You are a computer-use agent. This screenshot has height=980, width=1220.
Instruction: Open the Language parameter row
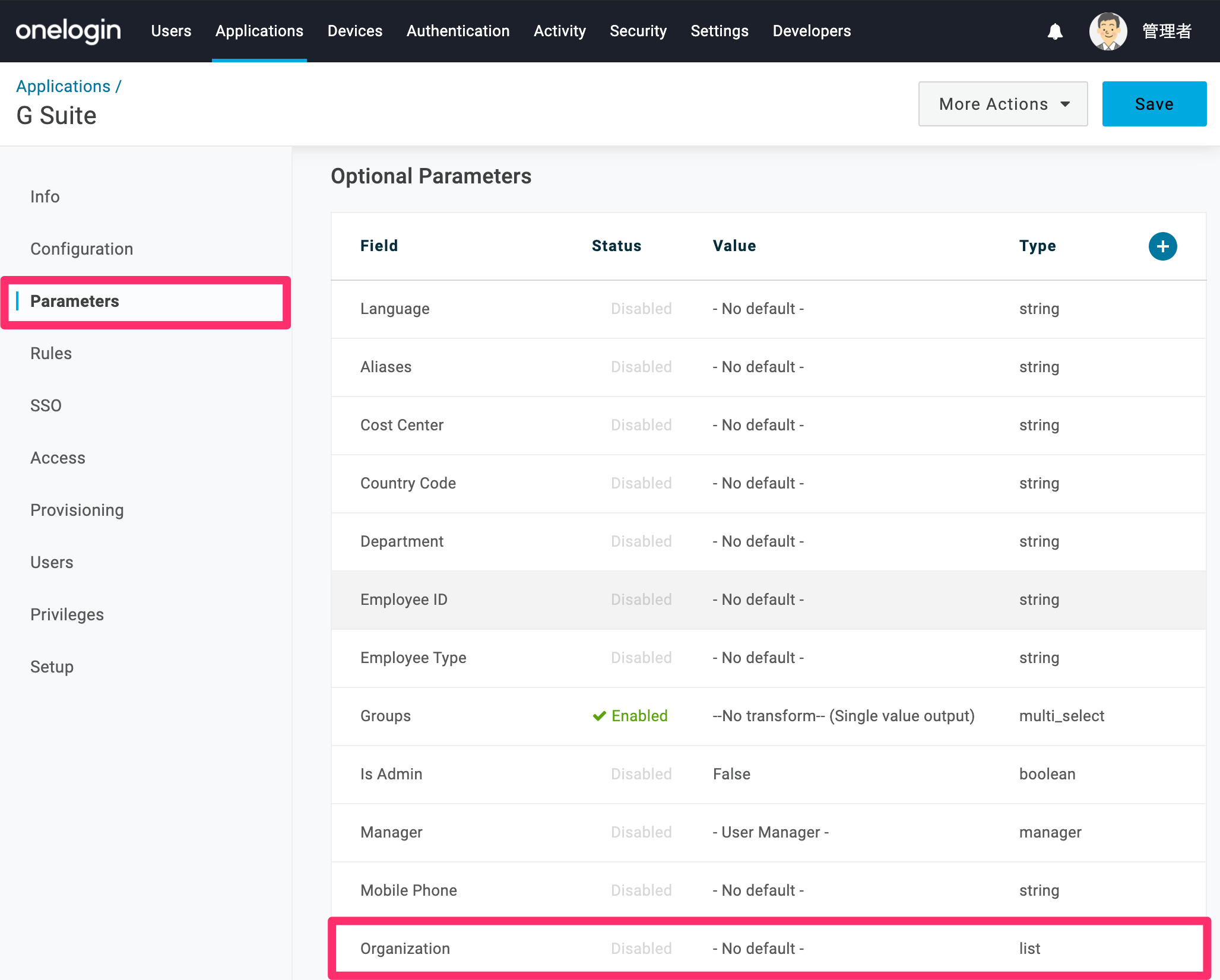pyautogui.click(x=768, y=309)
